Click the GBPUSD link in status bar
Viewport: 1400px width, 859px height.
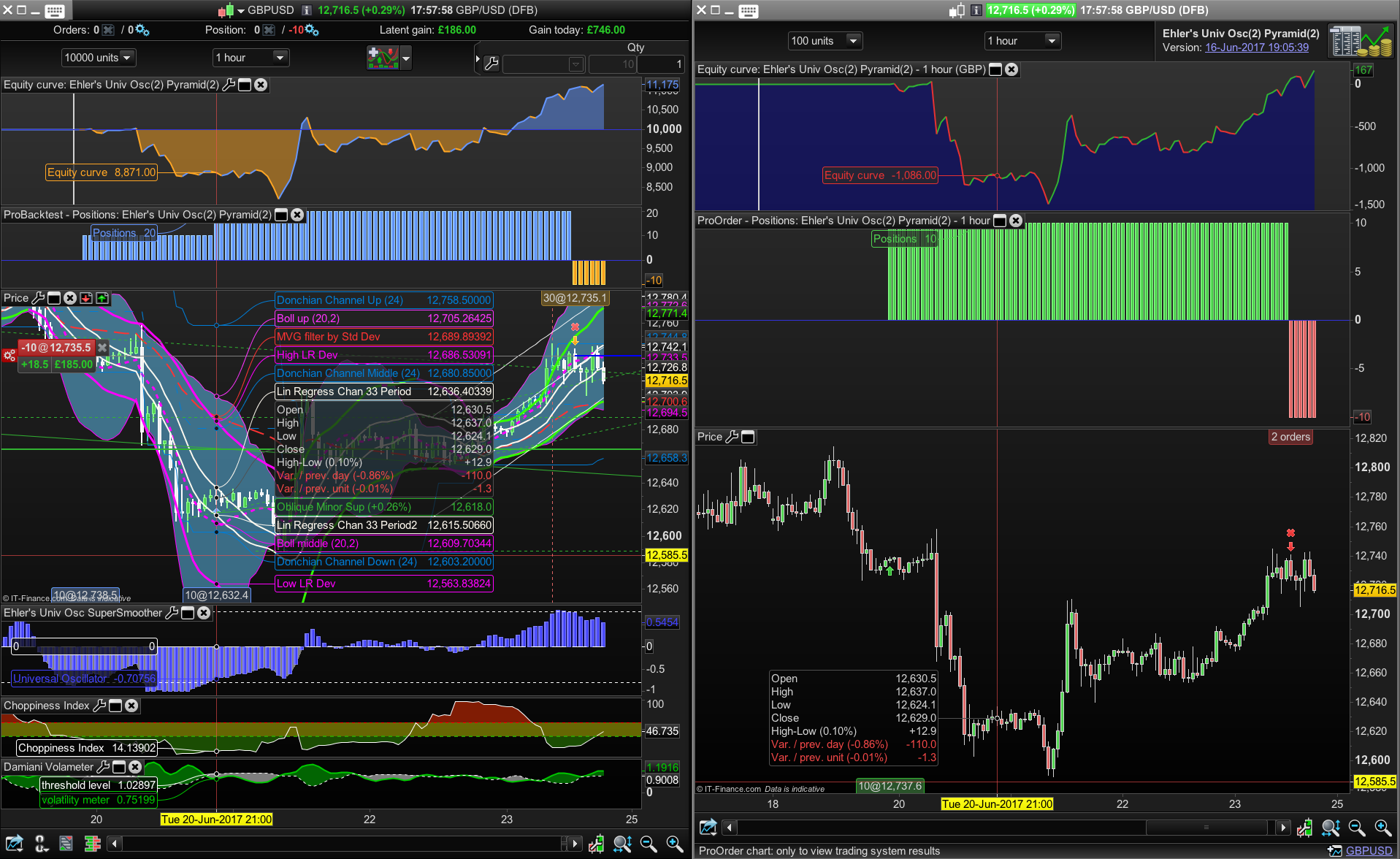click(x=1368, y=850)
